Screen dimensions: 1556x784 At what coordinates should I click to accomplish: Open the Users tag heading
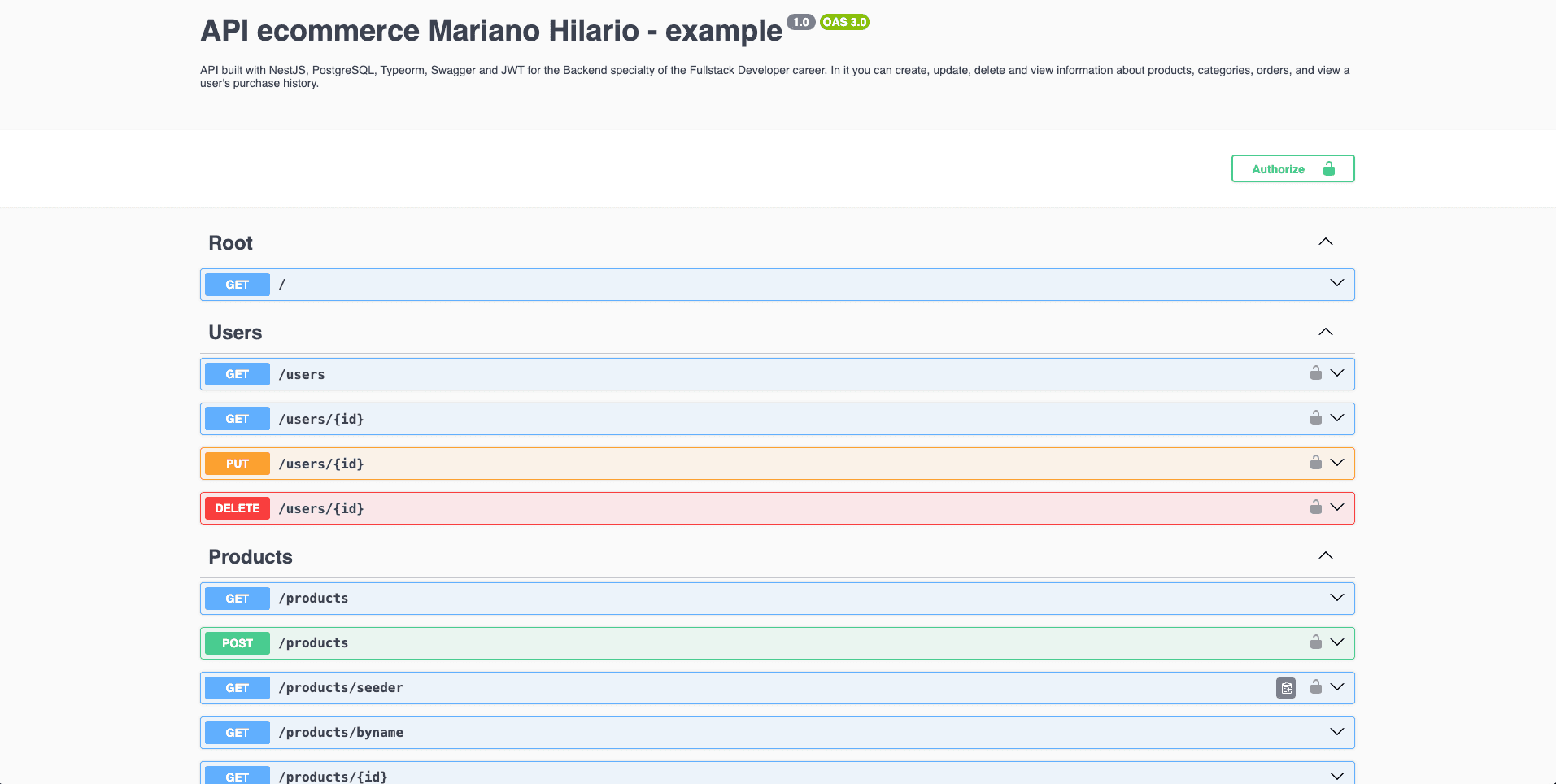pos(235,333)
